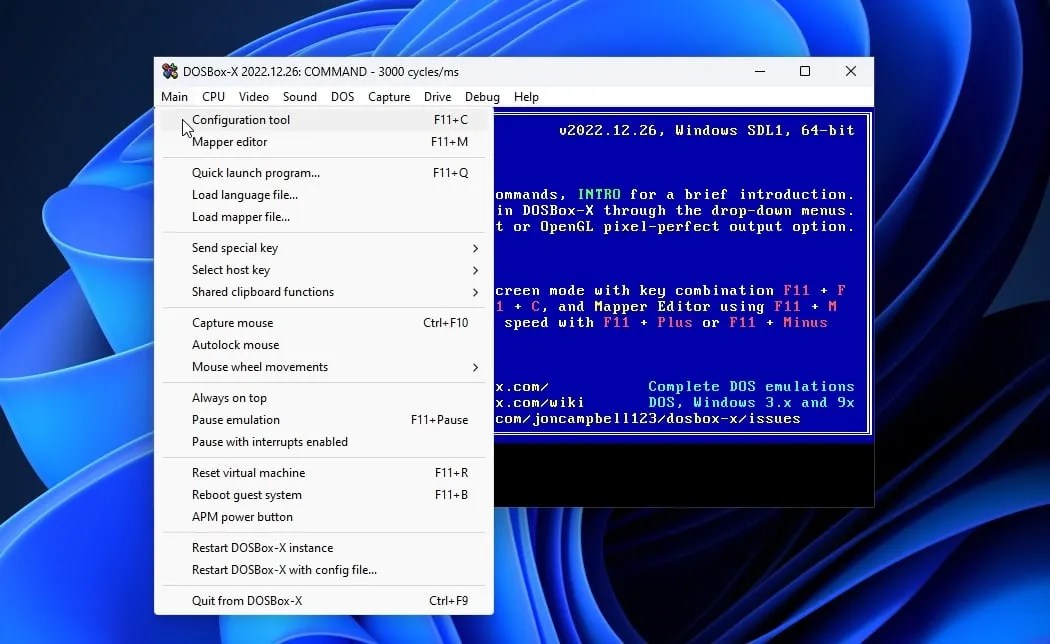The height and width of the screenshot is (644, 1050).
Task: Open the CPU menu
Action: (x=213, y=96)
